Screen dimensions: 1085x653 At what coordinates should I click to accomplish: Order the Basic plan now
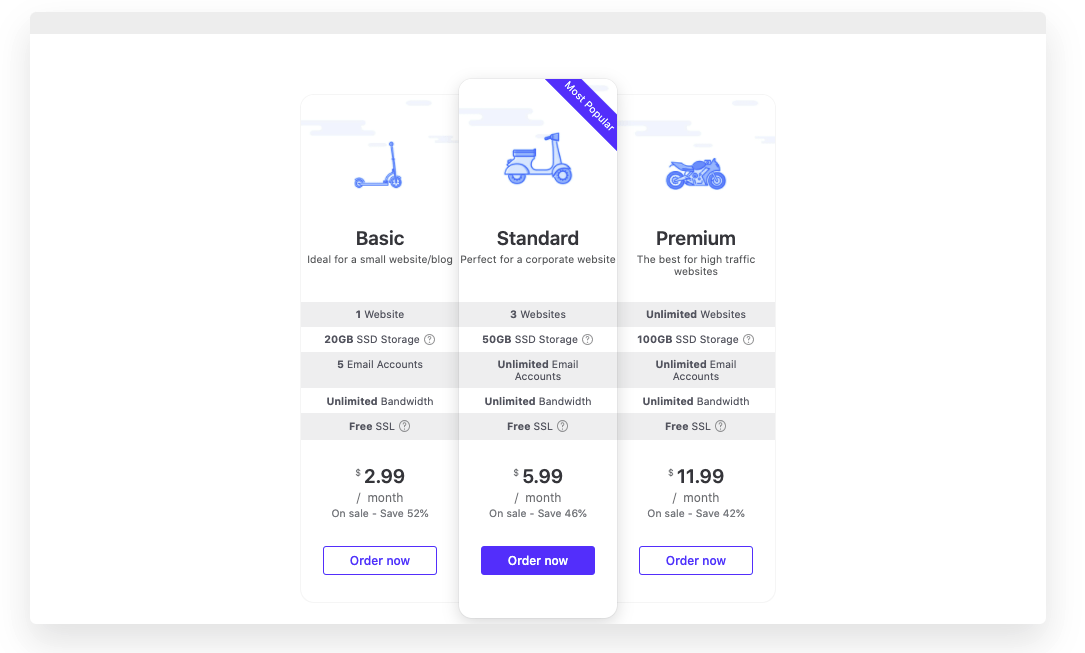point(380,560)
